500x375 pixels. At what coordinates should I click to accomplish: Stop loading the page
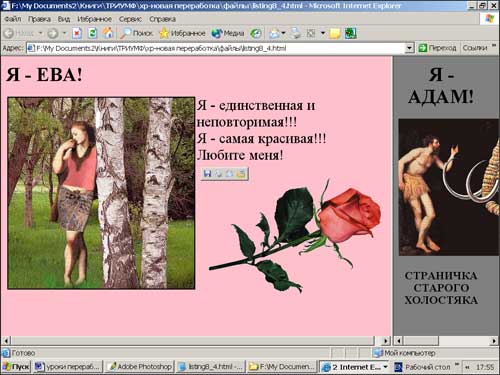pos(77,33)
